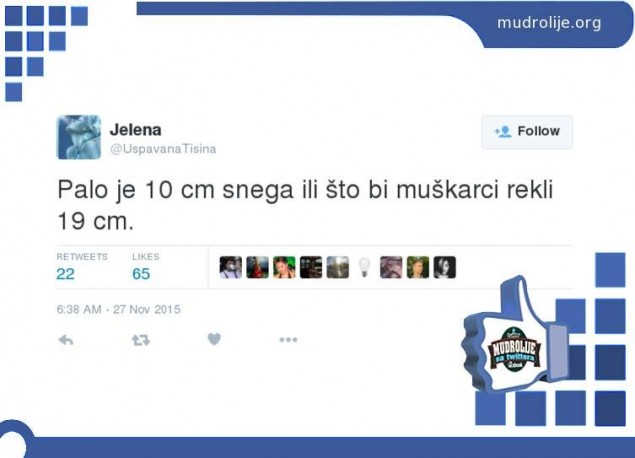
Task: Click the add-person icon in Follow button
Action: tap(503, 132)
